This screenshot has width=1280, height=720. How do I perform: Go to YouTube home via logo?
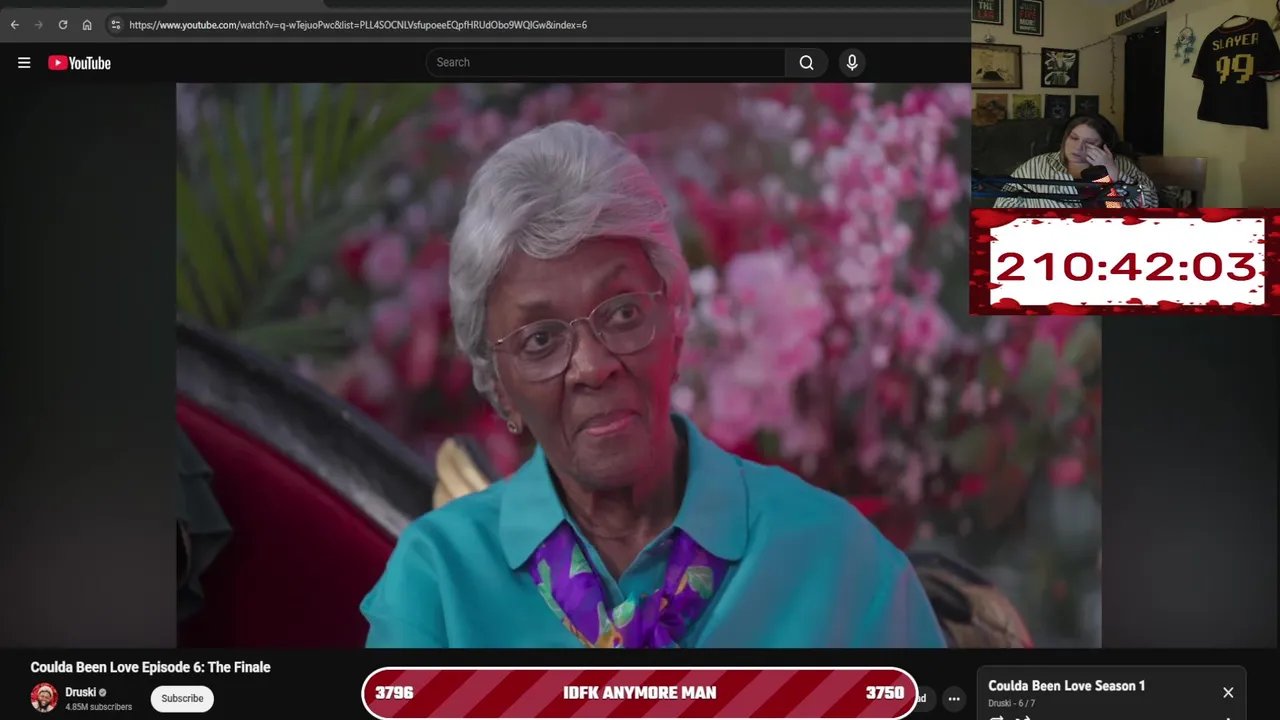79,63
